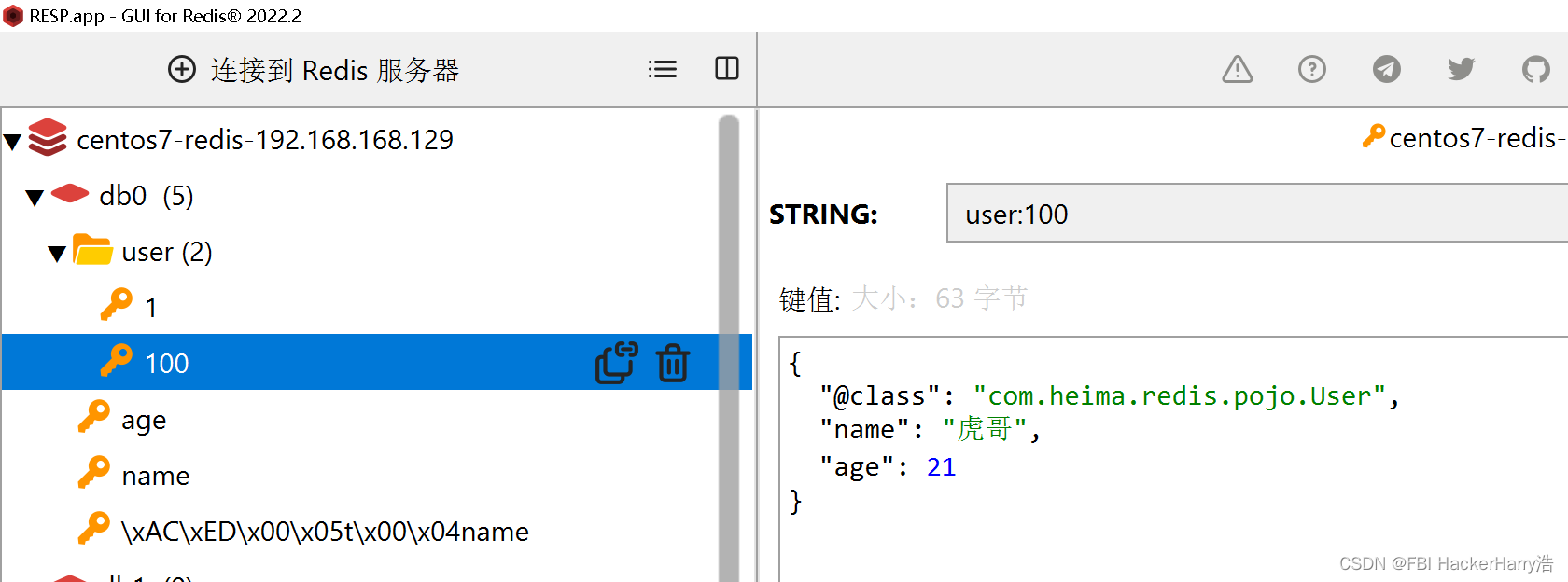Click the user:100 key name field
Viewport: 1568px width, 582px height.
point(1257,214)
